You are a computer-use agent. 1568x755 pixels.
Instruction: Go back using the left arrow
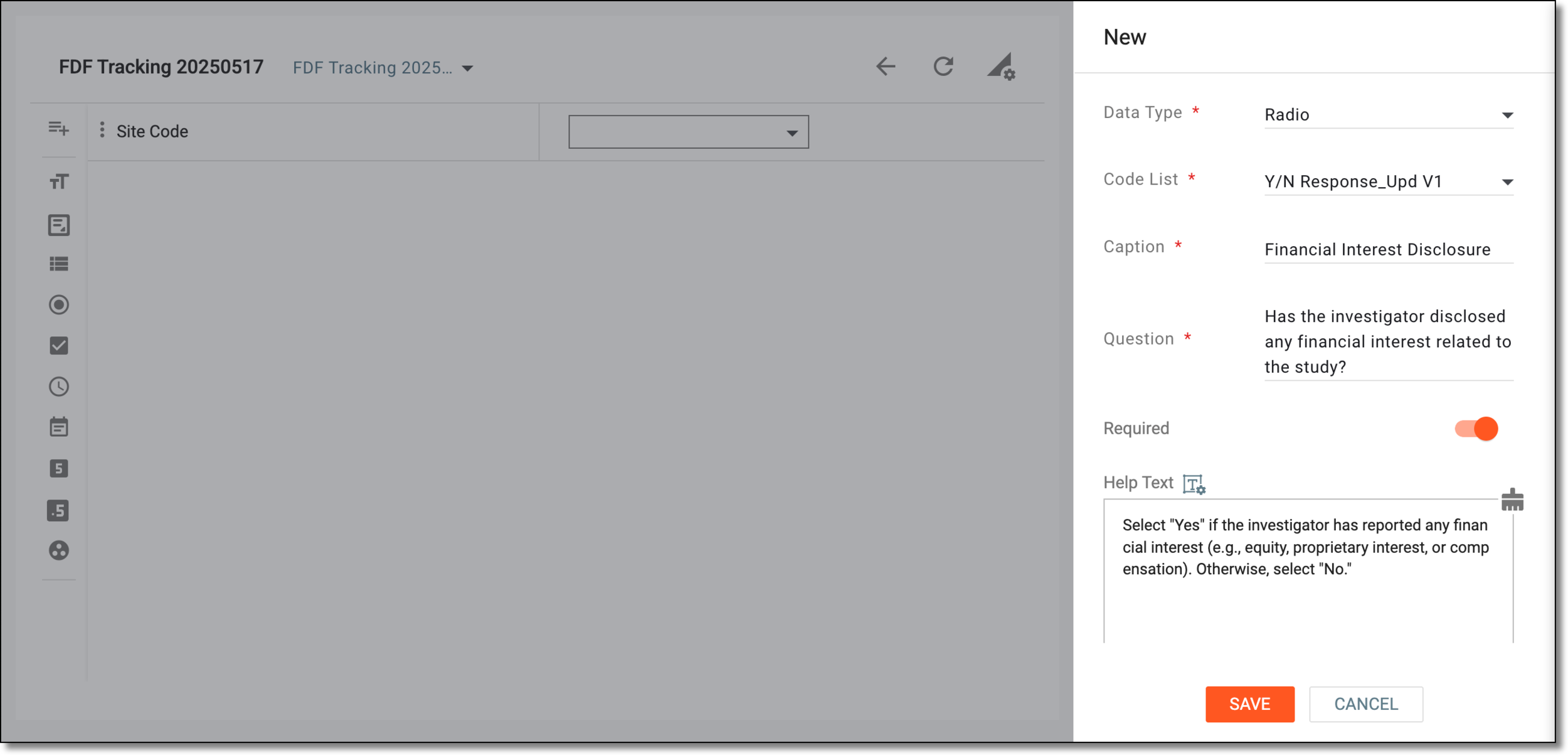pyautogui.click(x=886, y=67)
